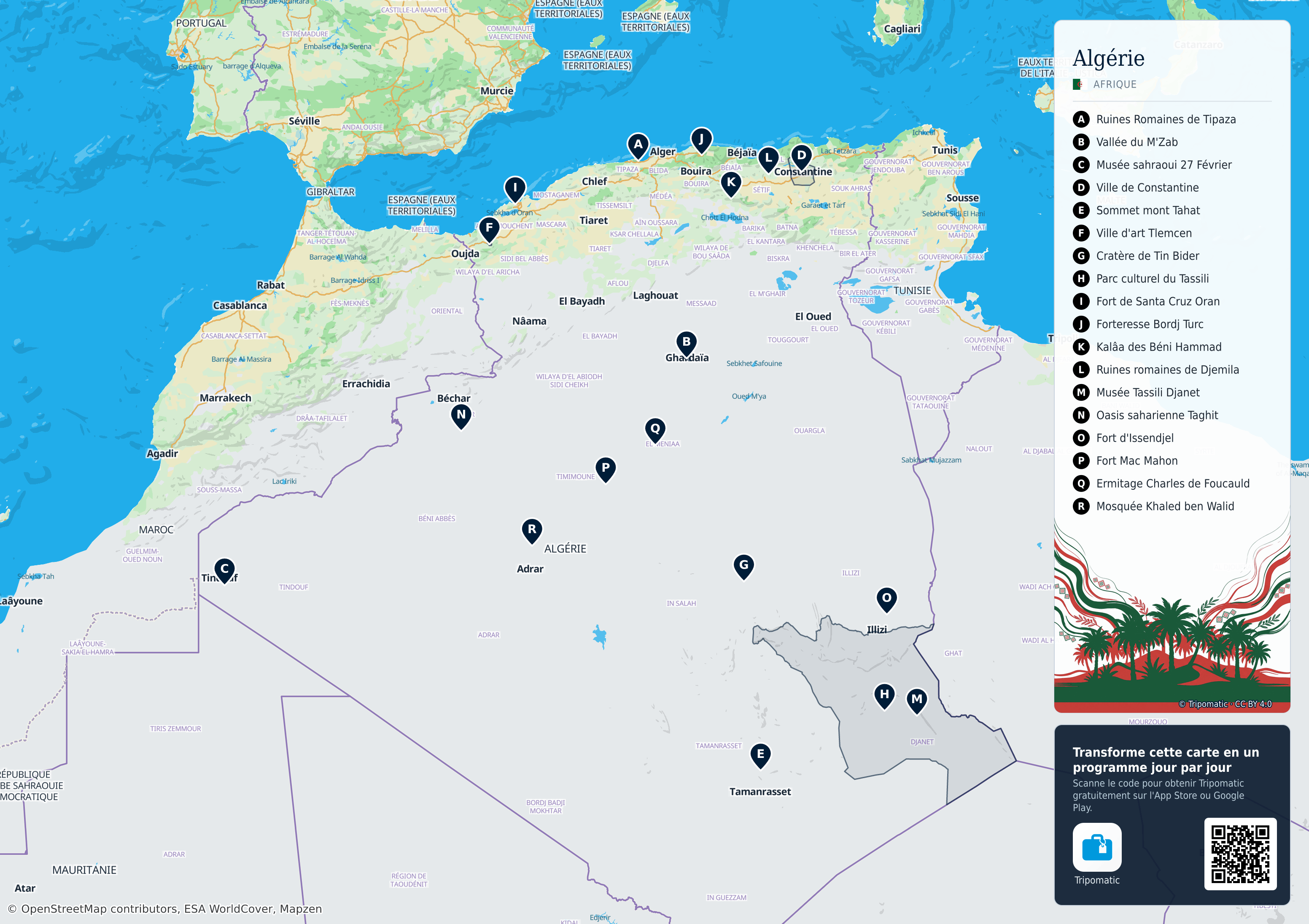Click the Algérie panel title

pyautogui.click(x=1108, y=58)
